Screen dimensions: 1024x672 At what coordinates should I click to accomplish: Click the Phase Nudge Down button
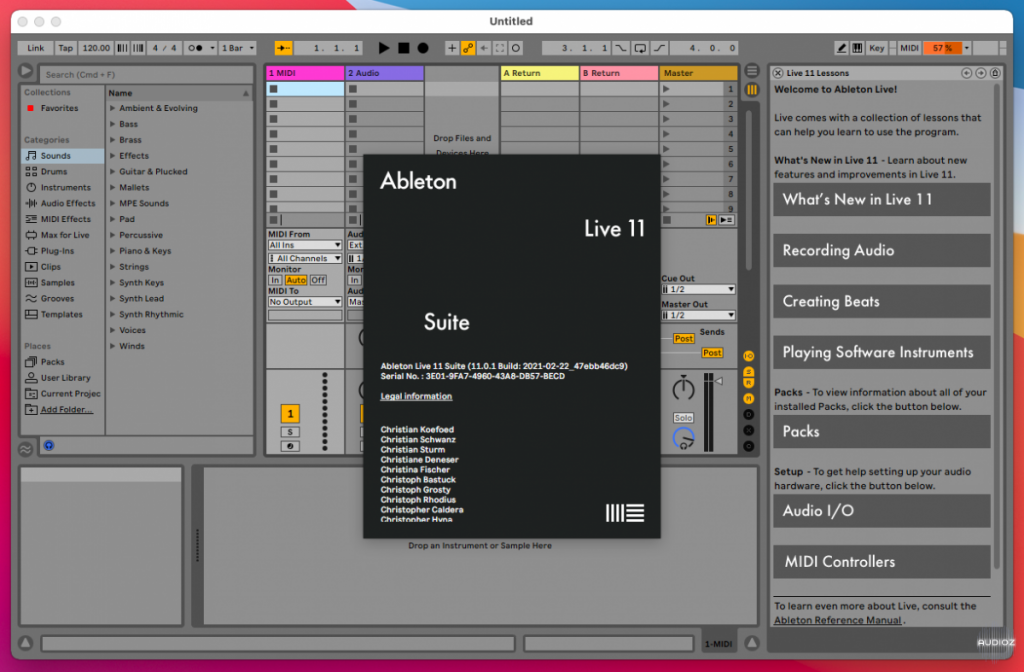point(122,48)
